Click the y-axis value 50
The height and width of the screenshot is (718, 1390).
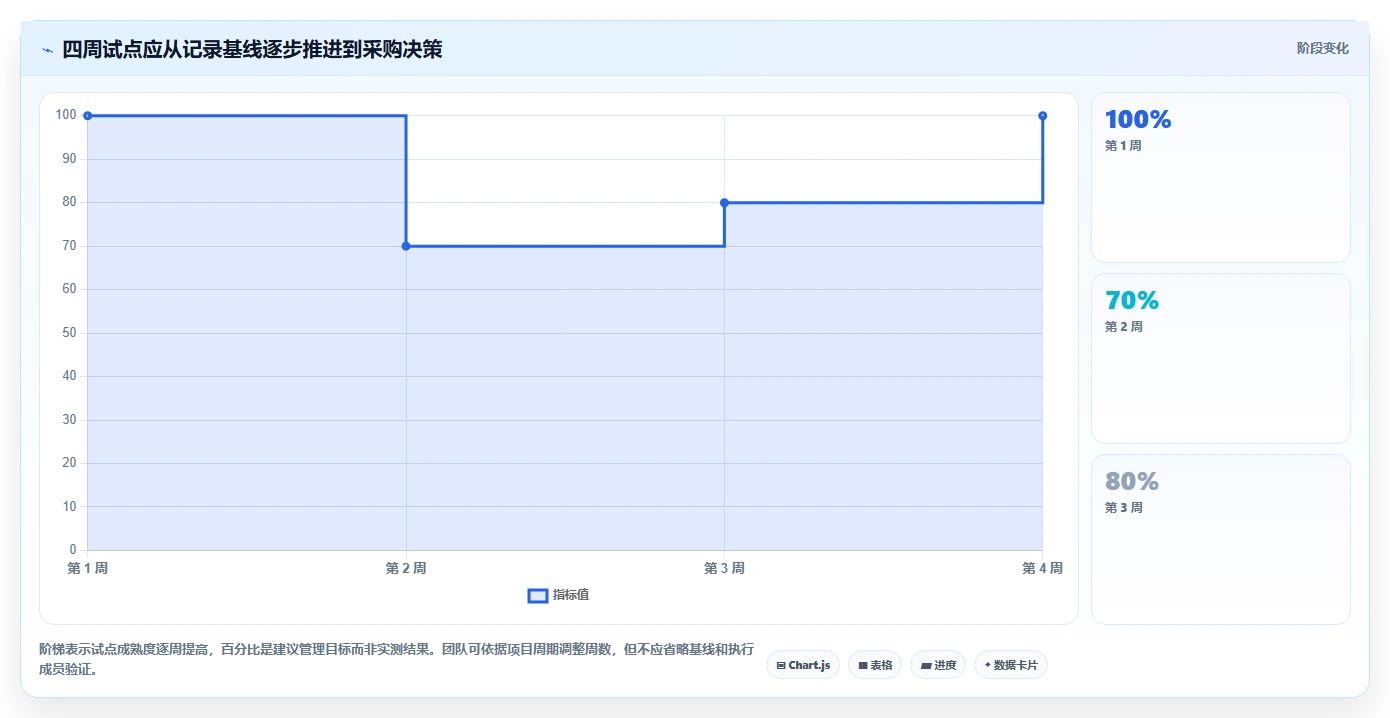coord(69,333)
